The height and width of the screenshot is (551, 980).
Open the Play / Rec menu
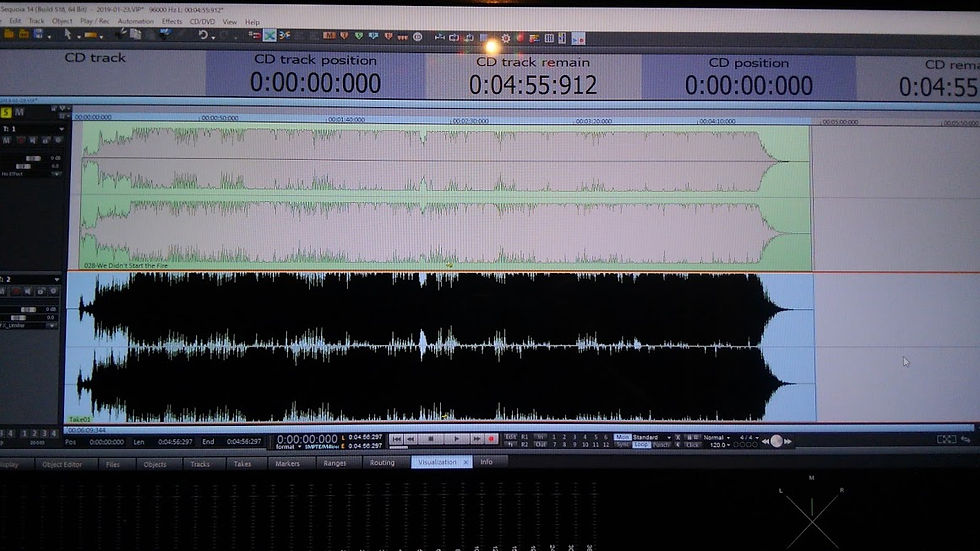click(x=94, y=21)
